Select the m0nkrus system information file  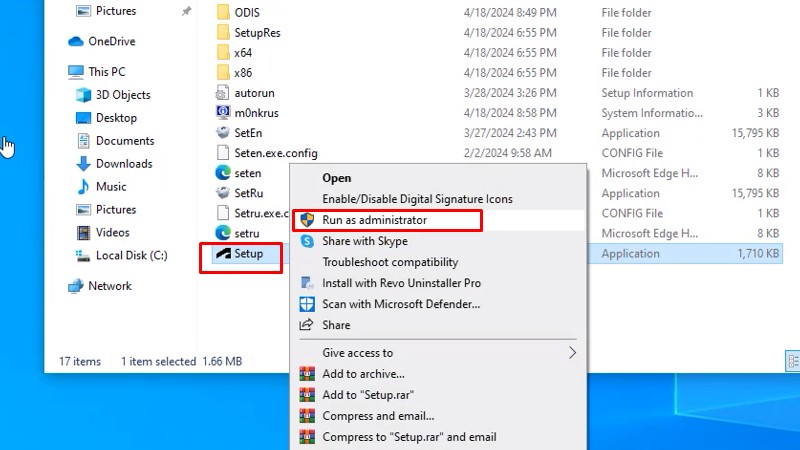pos(255,113)
